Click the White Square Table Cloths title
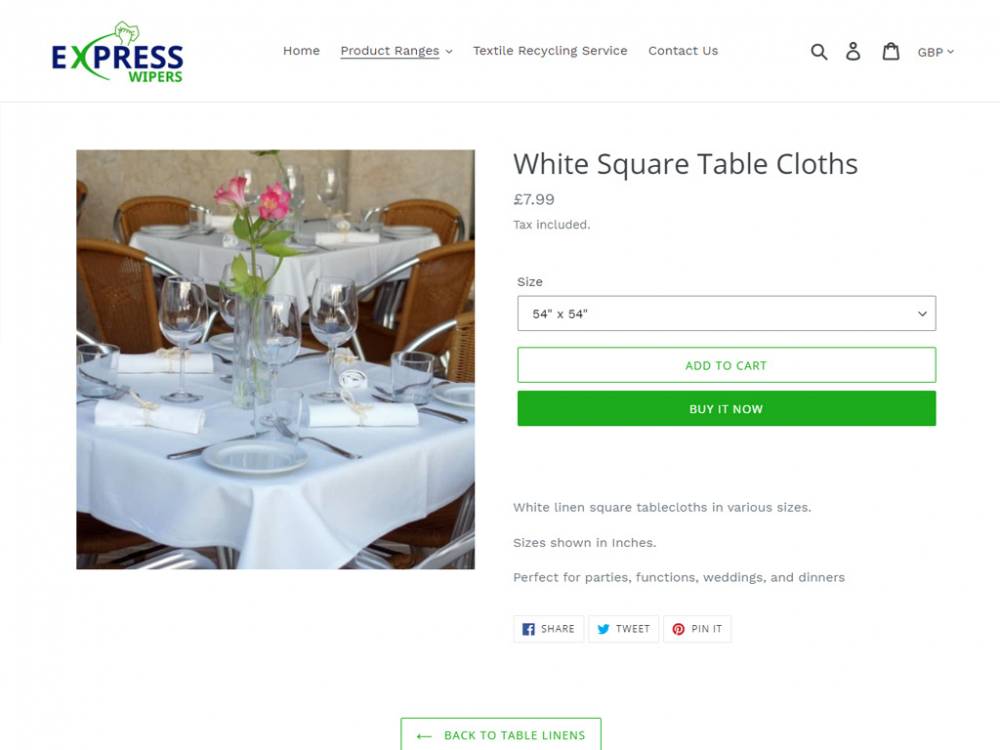Screen dimensions: 1000x750 (686, 164)
